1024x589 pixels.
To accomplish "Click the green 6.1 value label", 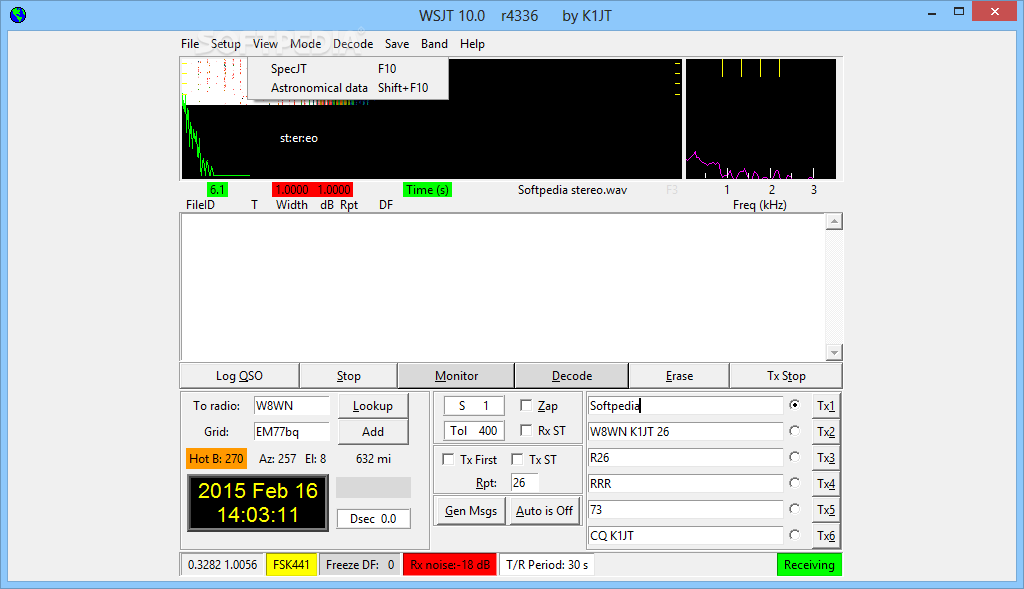I will coord(217,190).
